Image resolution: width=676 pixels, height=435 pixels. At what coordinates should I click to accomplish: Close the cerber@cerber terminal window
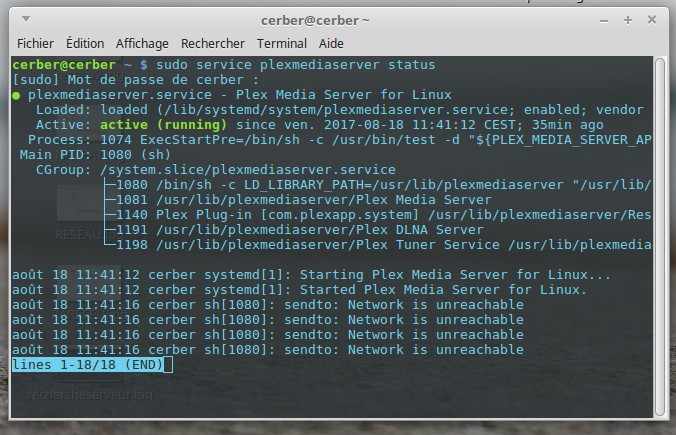point(652,19)
